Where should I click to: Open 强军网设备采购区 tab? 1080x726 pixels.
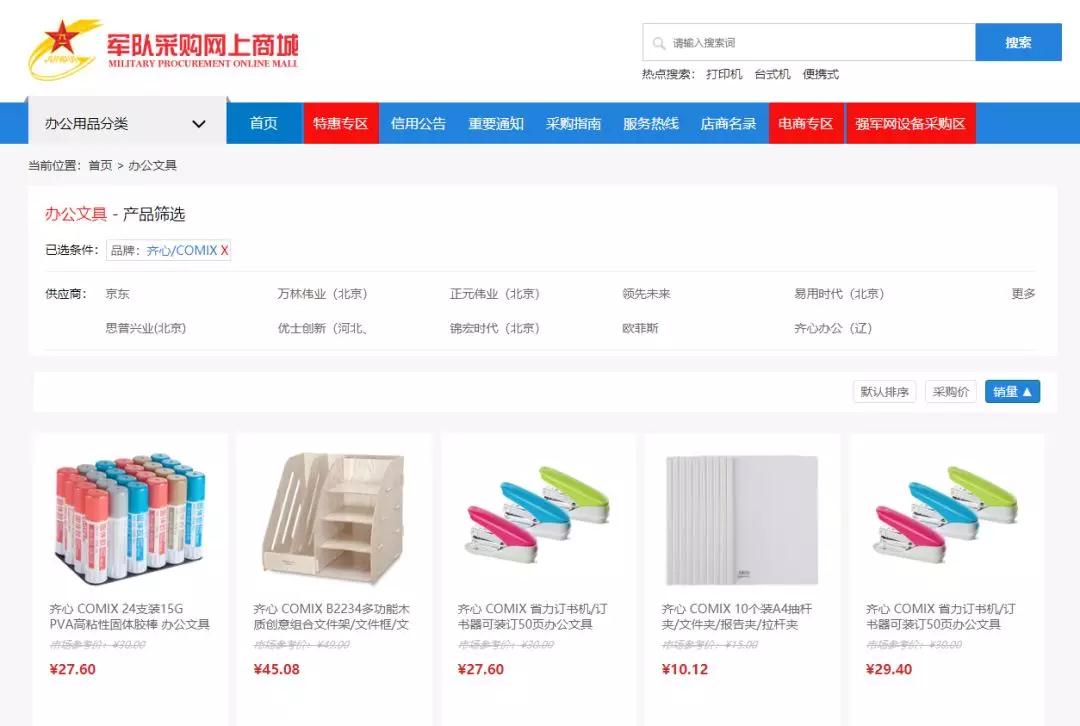[x=911, y=124]
